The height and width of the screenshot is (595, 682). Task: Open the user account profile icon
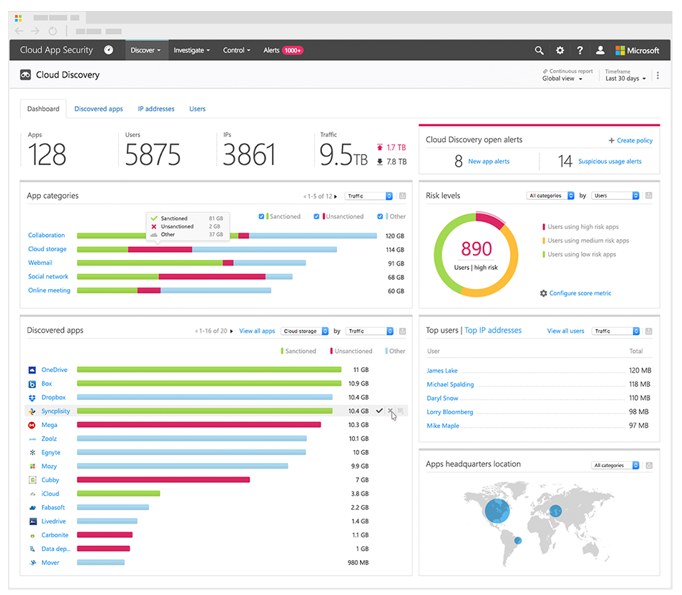coord(599,50)
